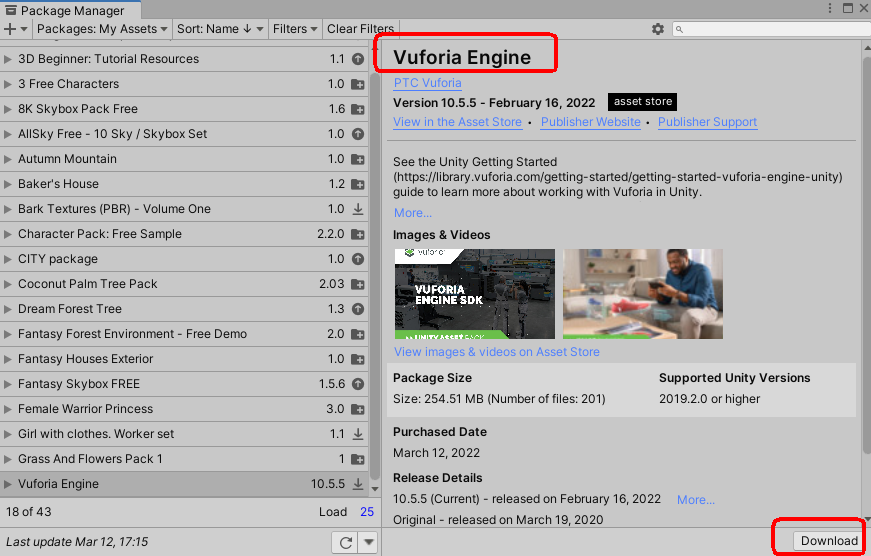Screen dimensions: 871x556
Task: Select the Female Warrior Princess package row
Action: (x=185, y=409)
